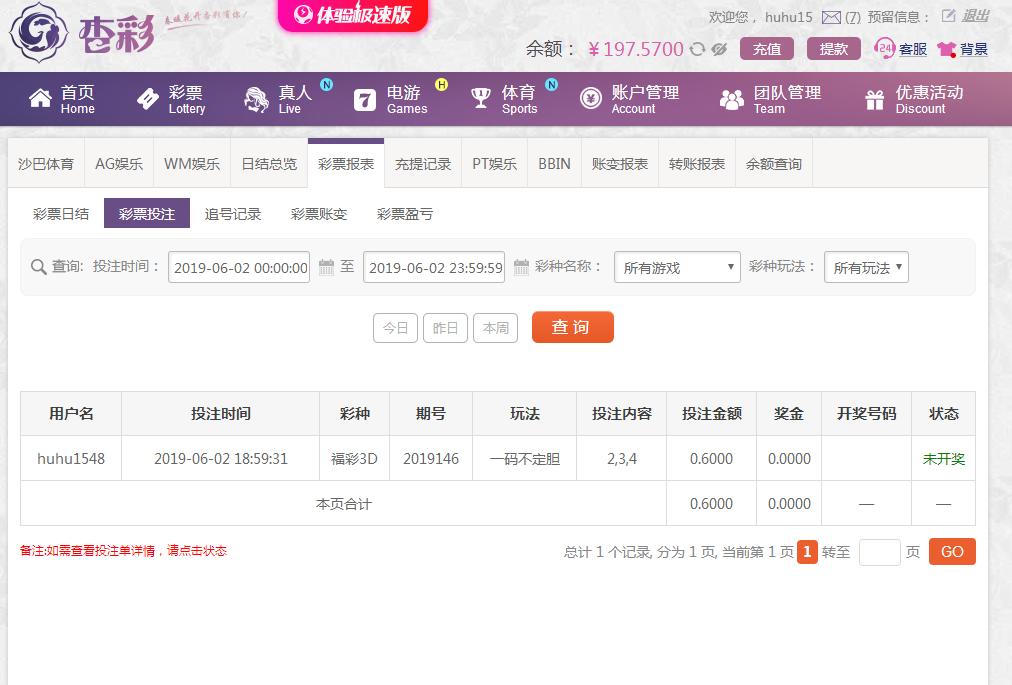This screenshot has height=685, width=1012.
Task: Open the messages envelope icon
Action: tap(831, 17)
